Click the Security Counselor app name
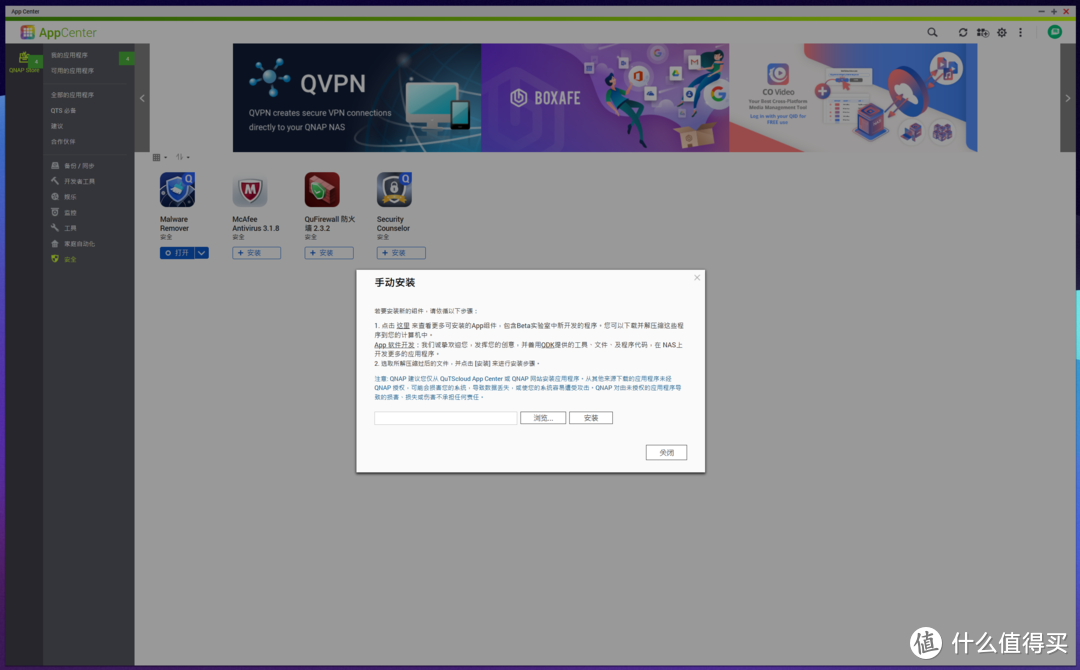The image size is (1080, 670). 393,224
